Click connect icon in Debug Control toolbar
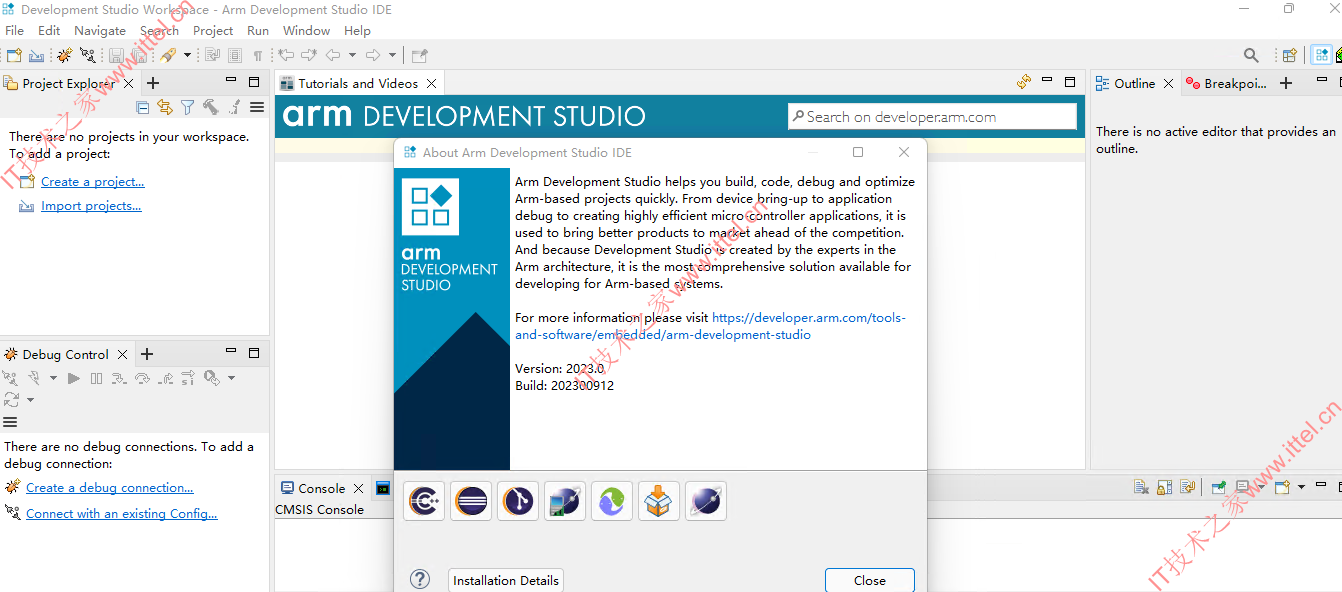The image size is (1342, 592). (10, 378)
